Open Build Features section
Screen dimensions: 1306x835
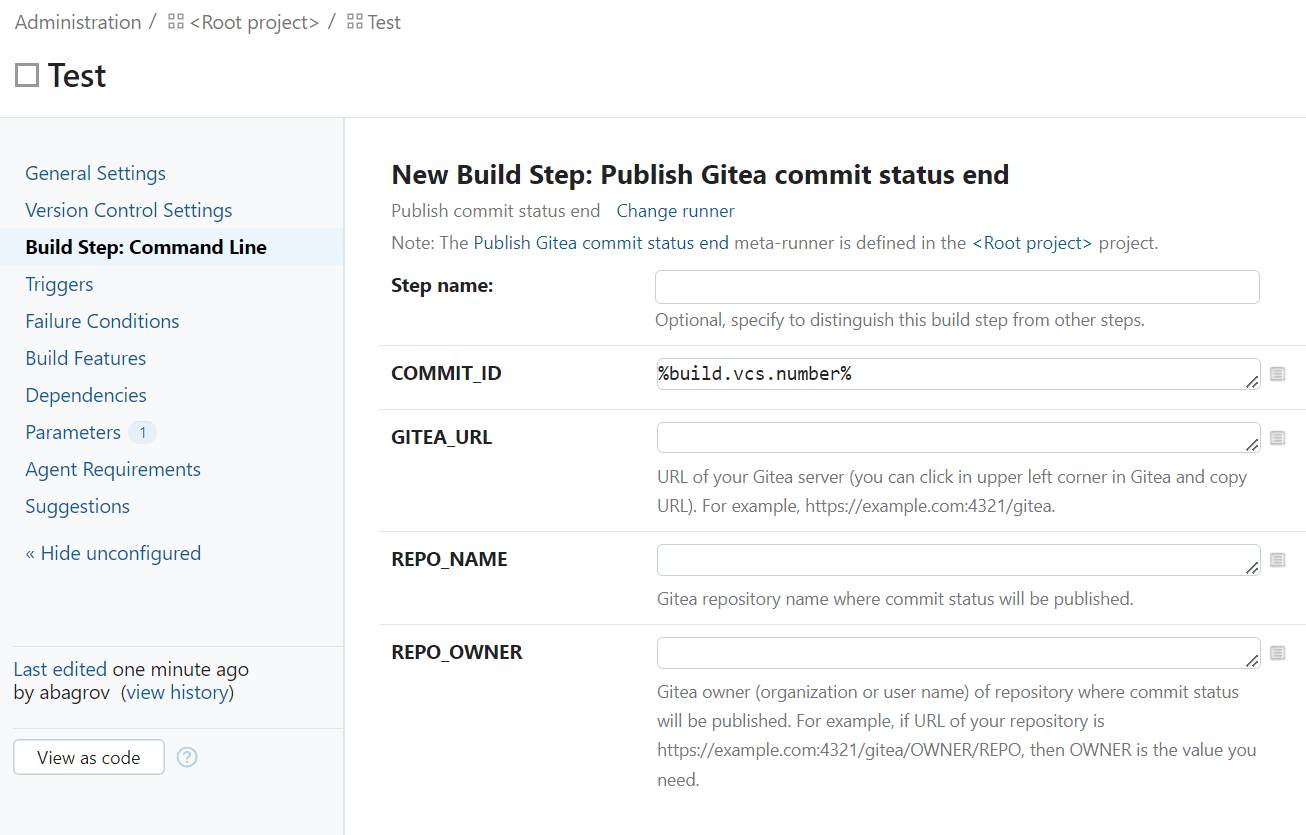click(86, 358)
